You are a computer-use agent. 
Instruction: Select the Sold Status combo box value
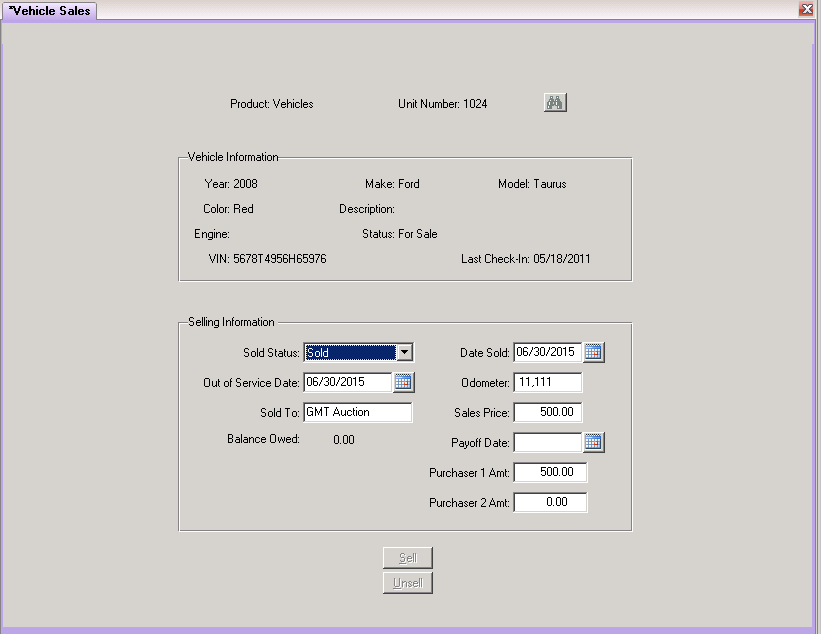point(350,352)
